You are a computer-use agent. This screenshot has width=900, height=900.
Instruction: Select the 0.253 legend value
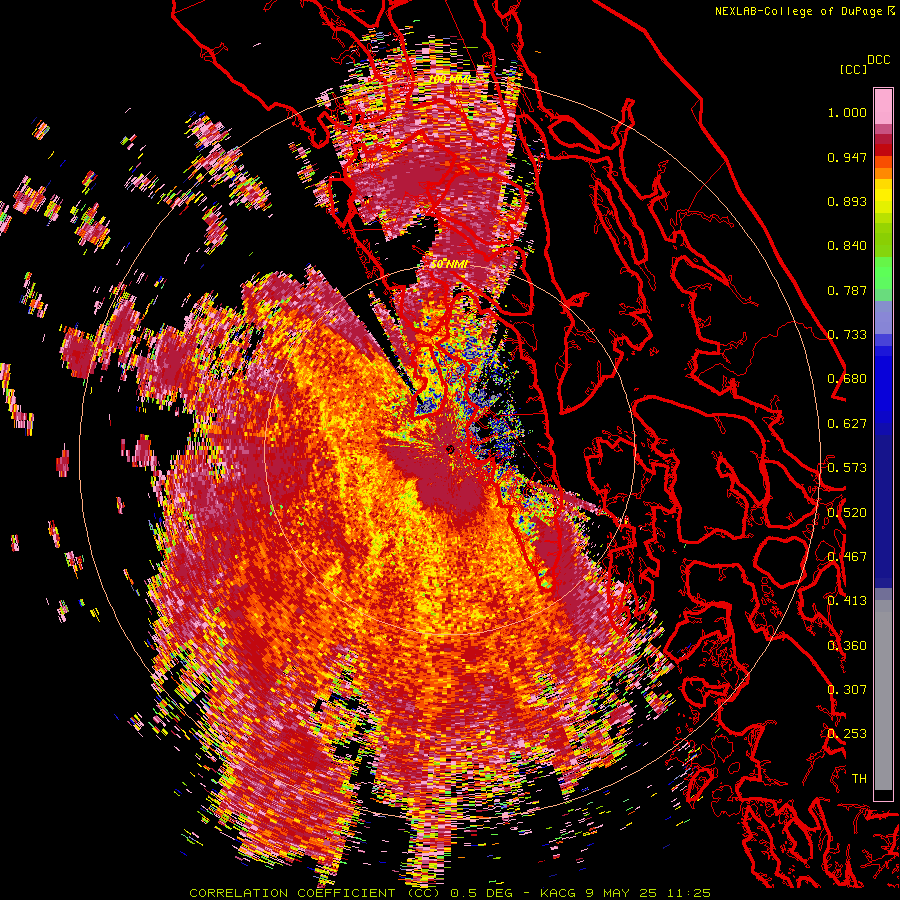(x=847, y=734)
